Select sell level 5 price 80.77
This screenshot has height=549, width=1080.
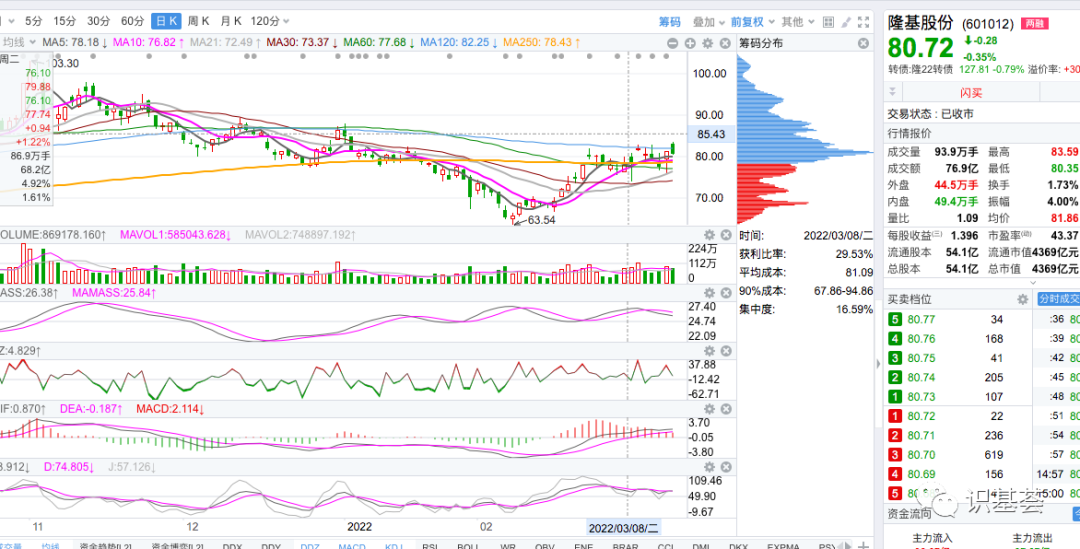pyautogui.click(x=920, y=319)
